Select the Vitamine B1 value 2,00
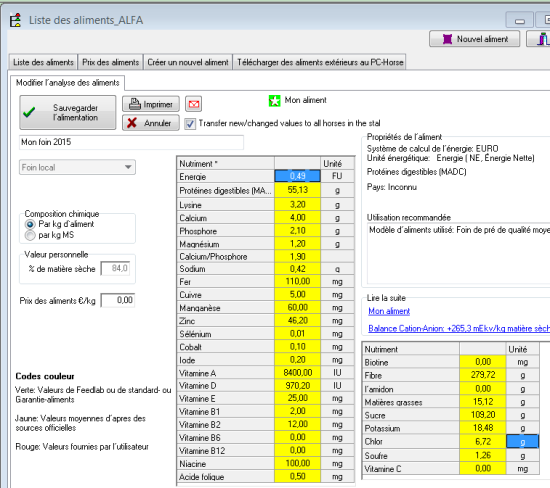The height and width of the screenshot is (488, 550). (x=297, y=411)
